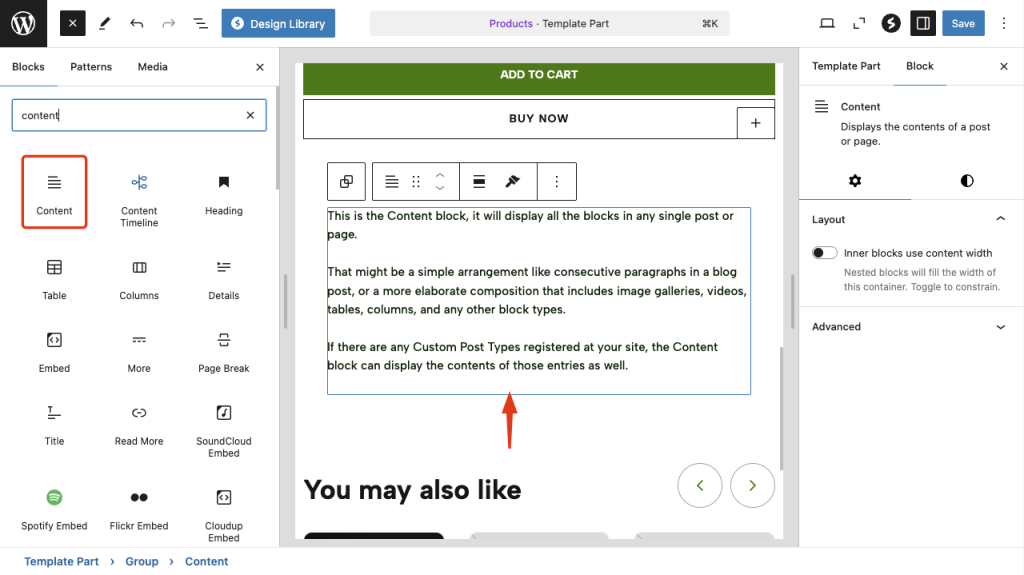Open the document overview list view
The image size is (1024, 575).
(200, 23)
